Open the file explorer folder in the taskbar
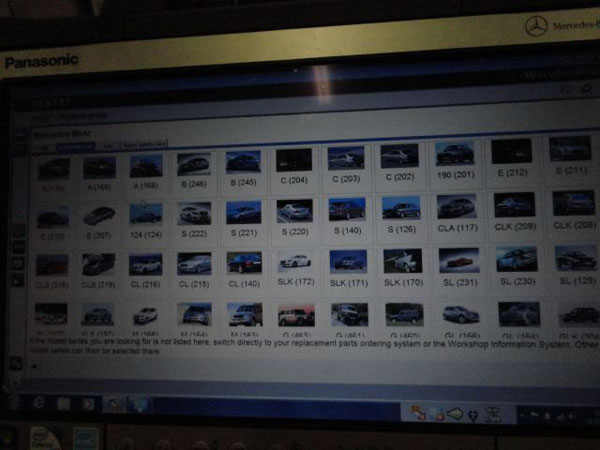 (x=64, y=403)
